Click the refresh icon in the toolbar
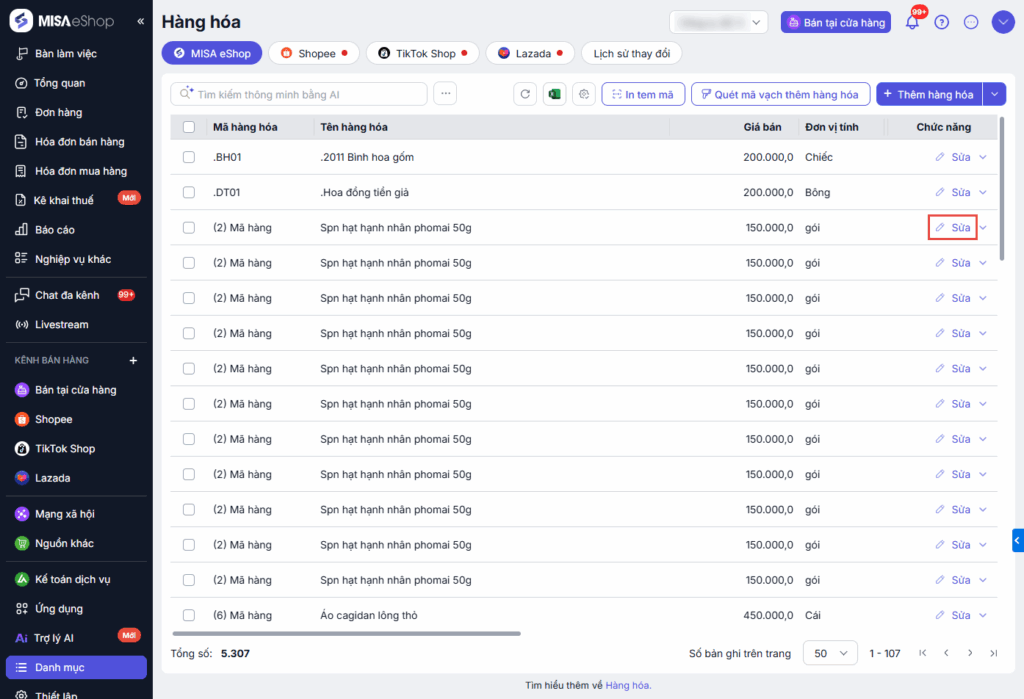 point(526,94)
